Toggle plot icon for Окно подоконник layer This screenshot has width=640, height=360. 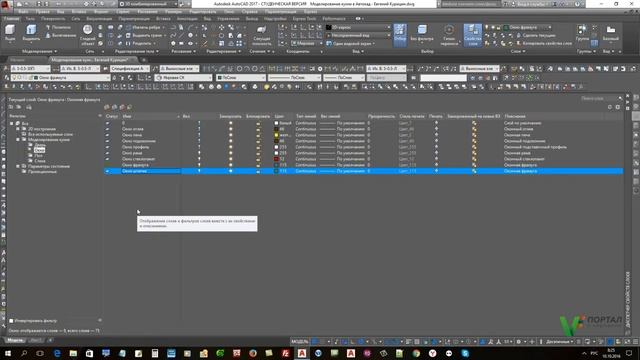(x=436, y=141)
